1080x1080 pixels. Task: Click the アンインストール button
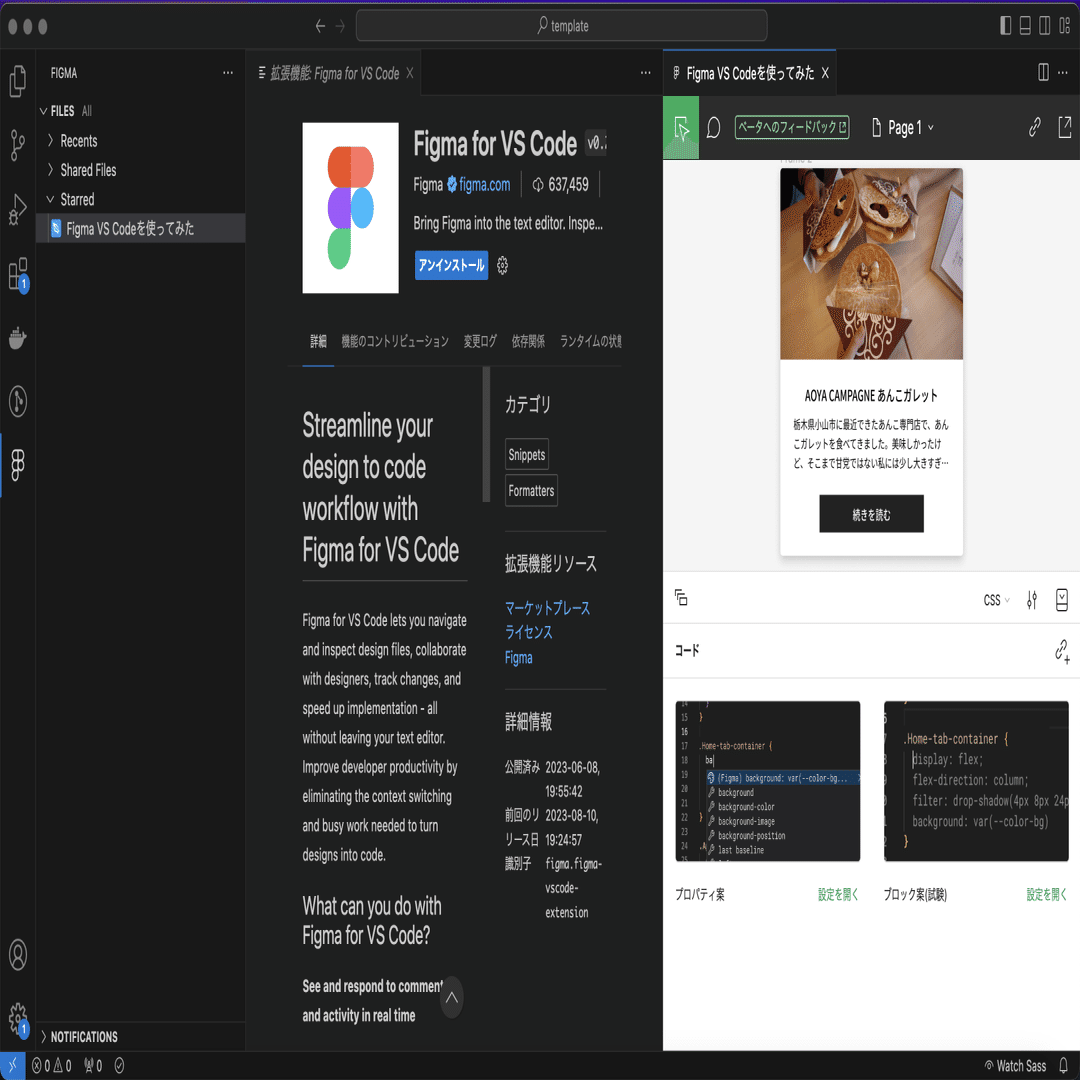point(451,265)
